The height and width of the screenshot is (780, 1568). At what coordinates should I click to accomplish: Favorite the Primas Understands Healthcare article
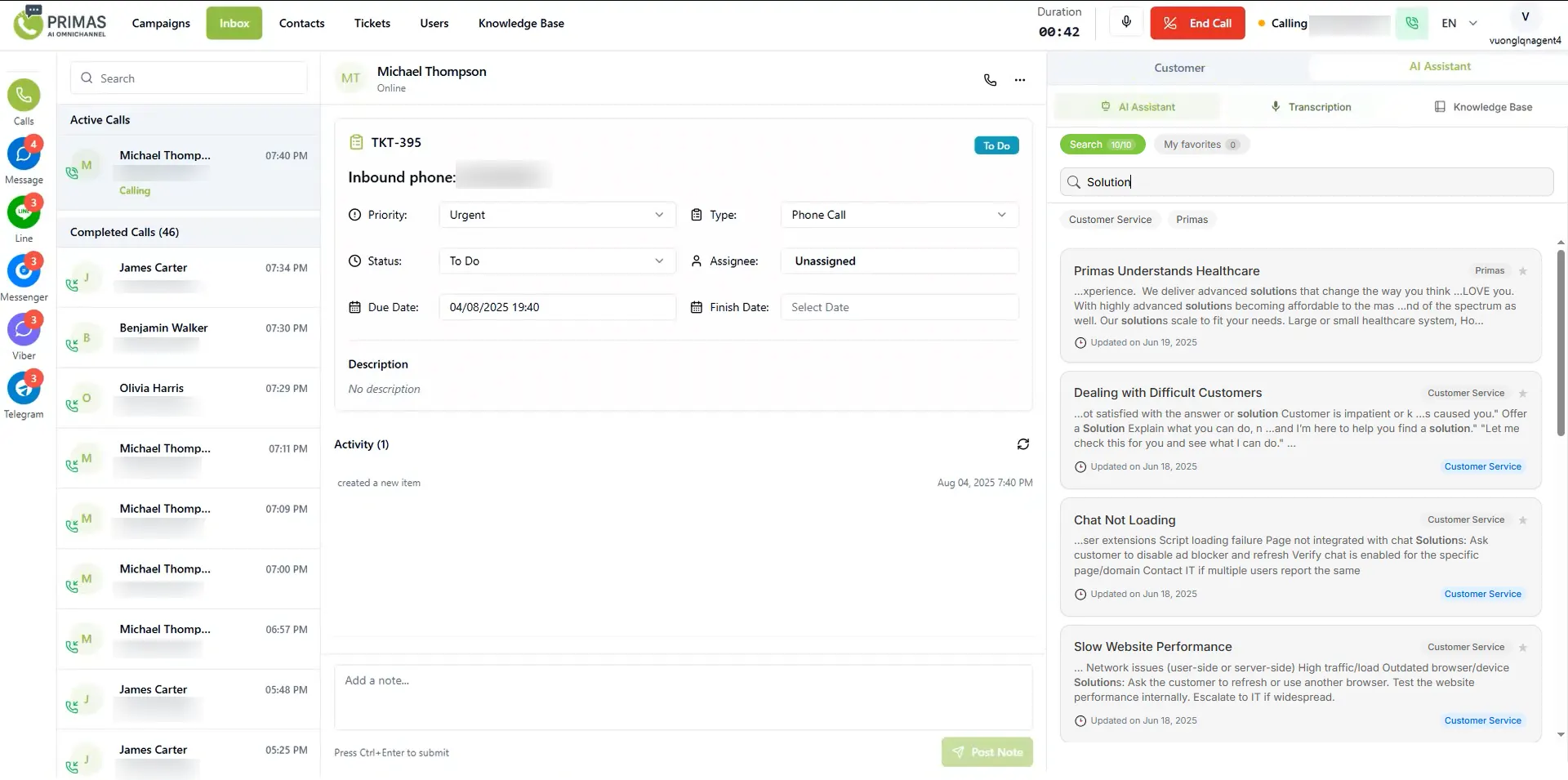click(1522, 271)
